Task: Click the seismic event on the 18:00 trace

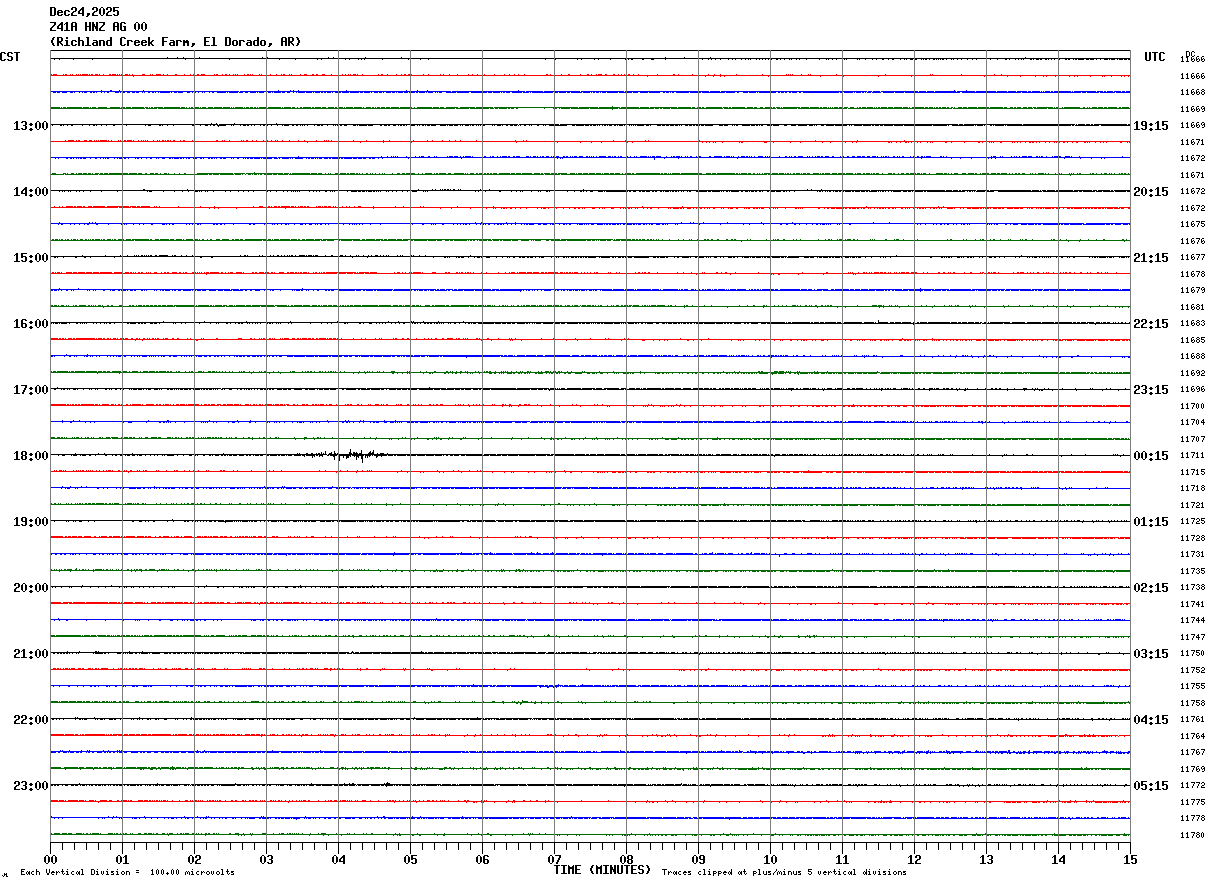Action: point(350,455)
